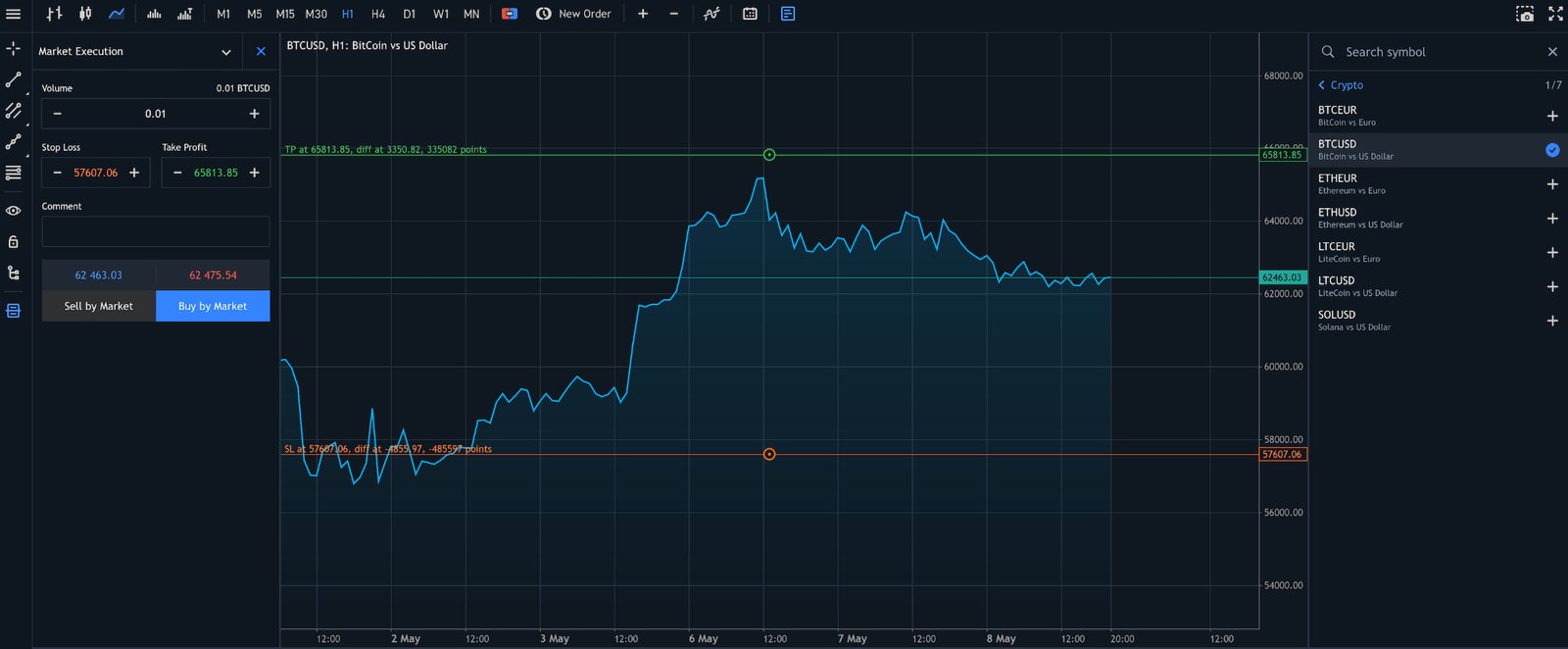Zoom out the chart with minus icon
Screen dimensions: 1568x649
[674, 14]
